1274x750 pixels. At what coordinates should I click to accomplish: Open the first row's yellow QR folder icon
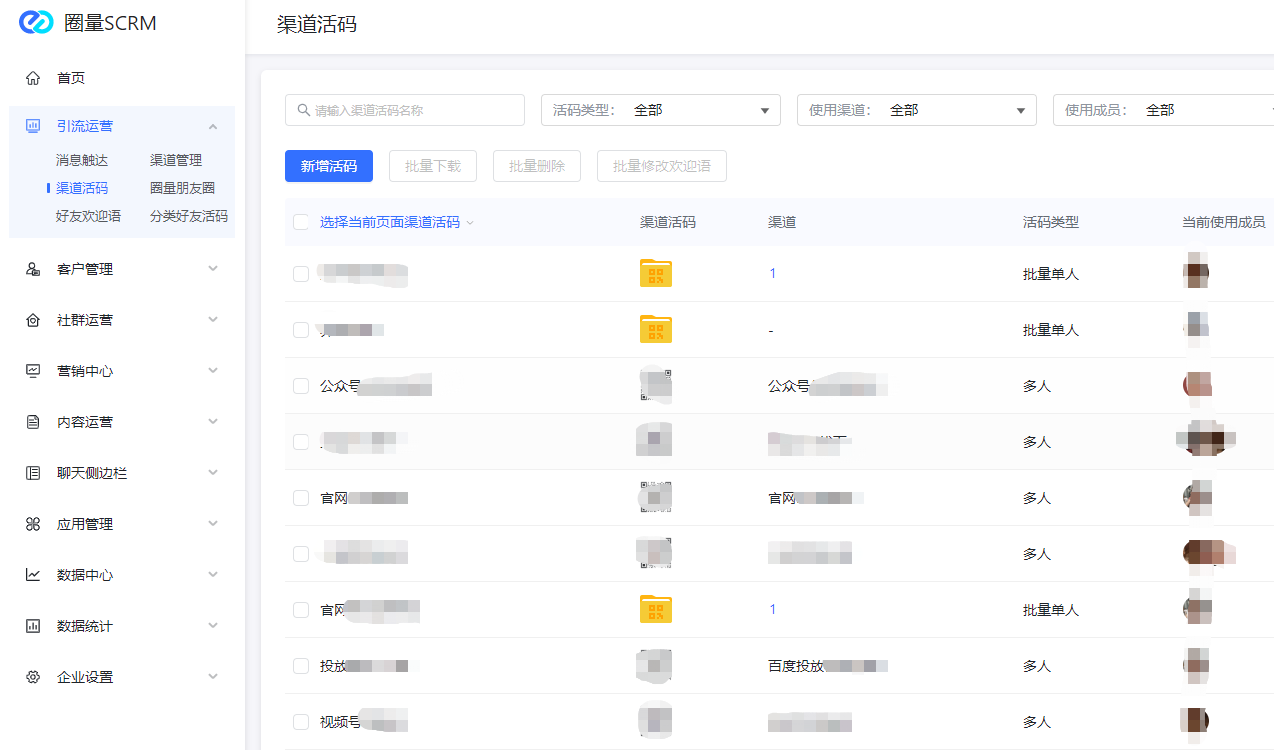tap(655, 274)
